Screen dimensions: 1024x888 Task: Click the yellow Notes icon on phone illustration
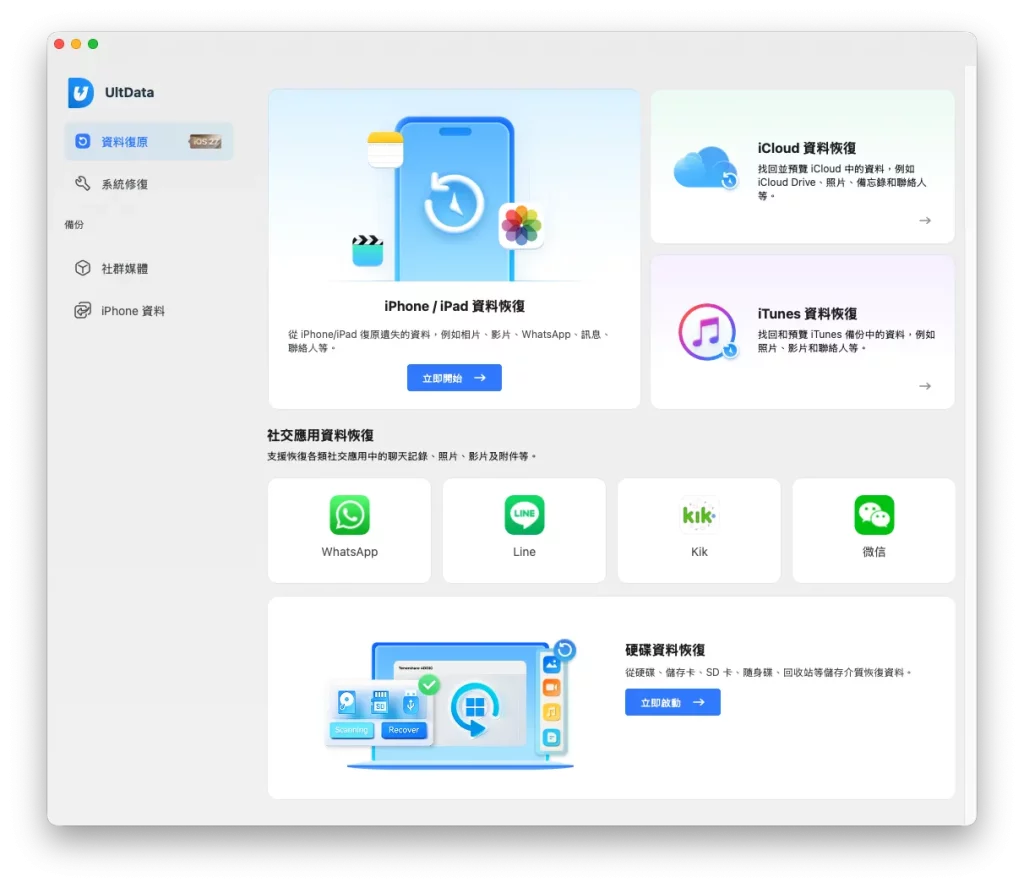point(385,150)
